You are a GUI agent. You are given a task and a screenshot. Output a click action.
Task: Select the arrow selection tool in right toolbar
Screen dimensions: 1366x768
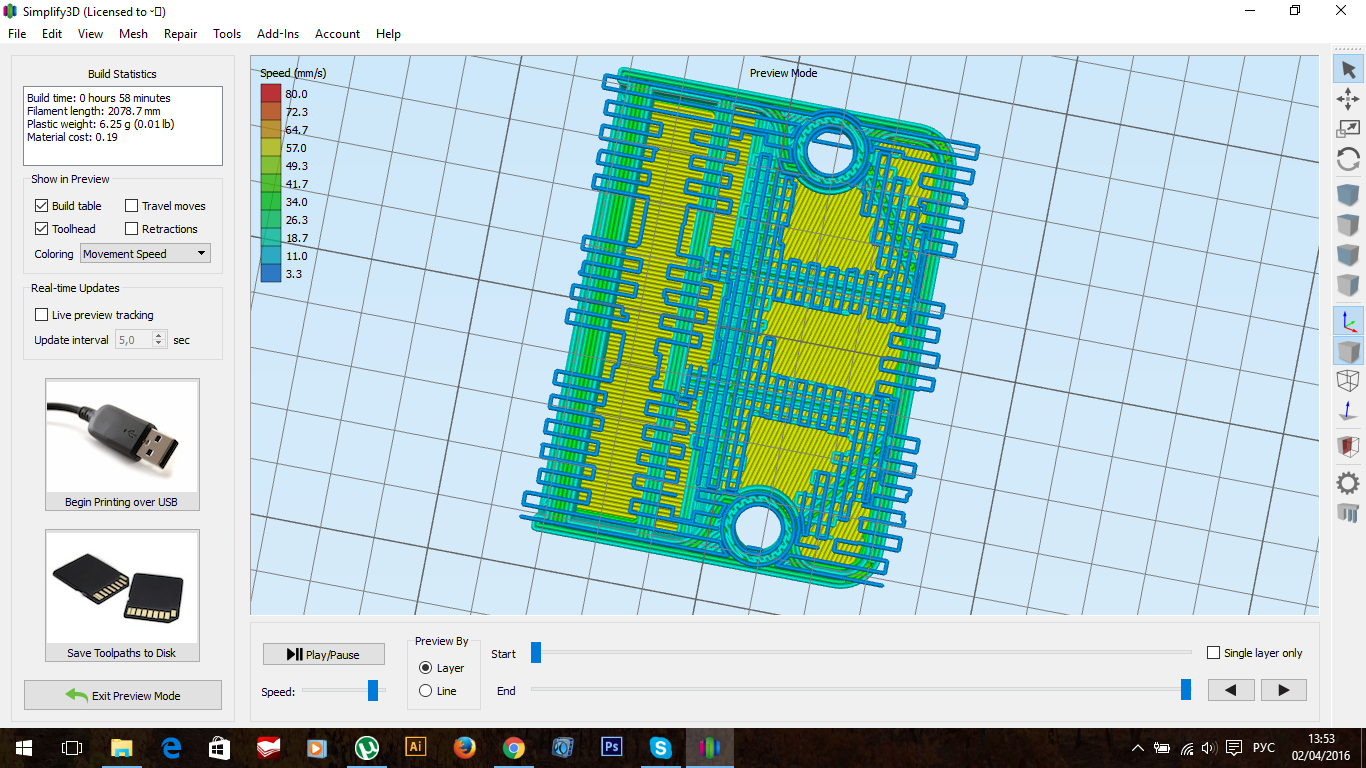point(1348,69)
